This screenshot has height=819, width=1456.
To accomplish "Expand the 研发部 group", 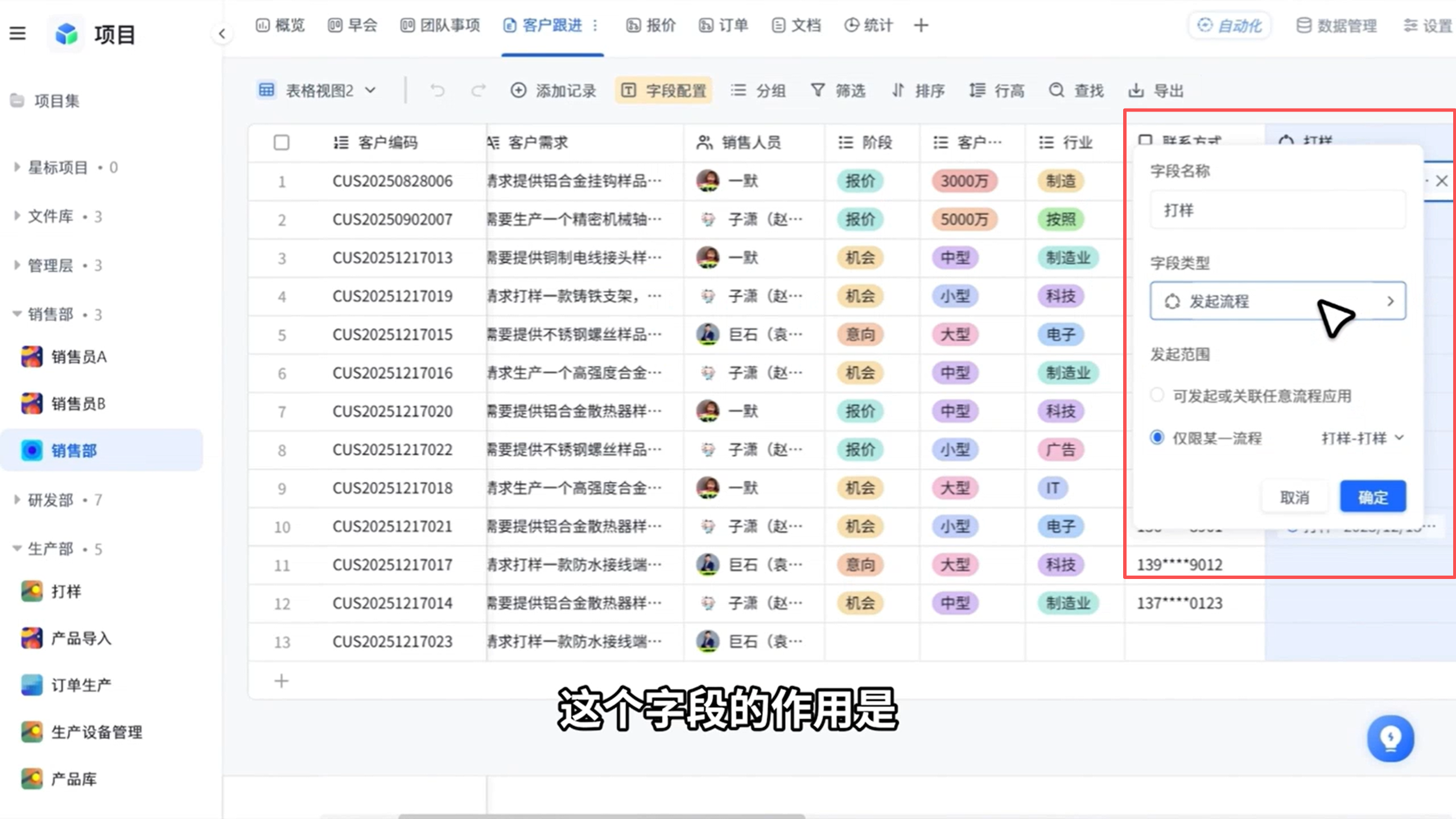I will pyautogui.click(x=17, y=500).
